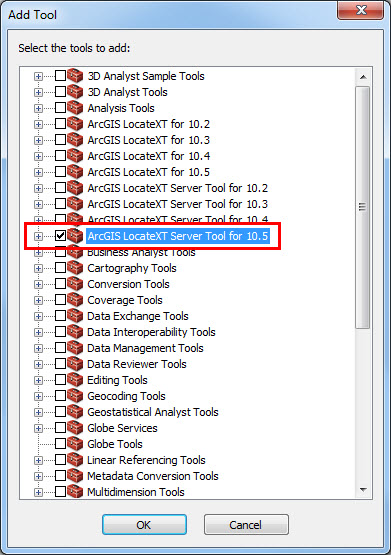Click the Geocoding Tools toolbox icon
Screen dimensions: 391x555
tap(75, 396)
